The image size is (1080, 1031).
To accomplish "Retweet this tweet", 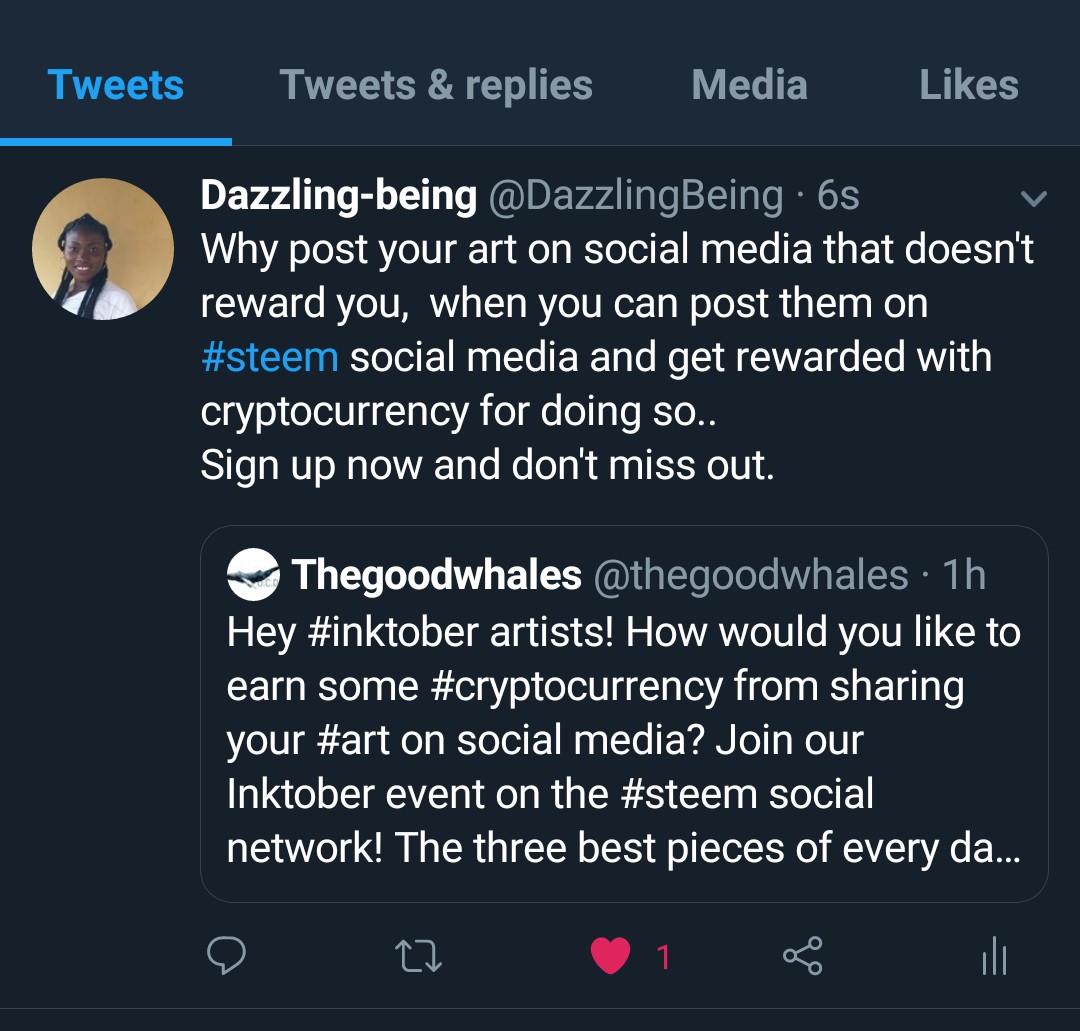I will pyautogui.click(x=418, y=957).
